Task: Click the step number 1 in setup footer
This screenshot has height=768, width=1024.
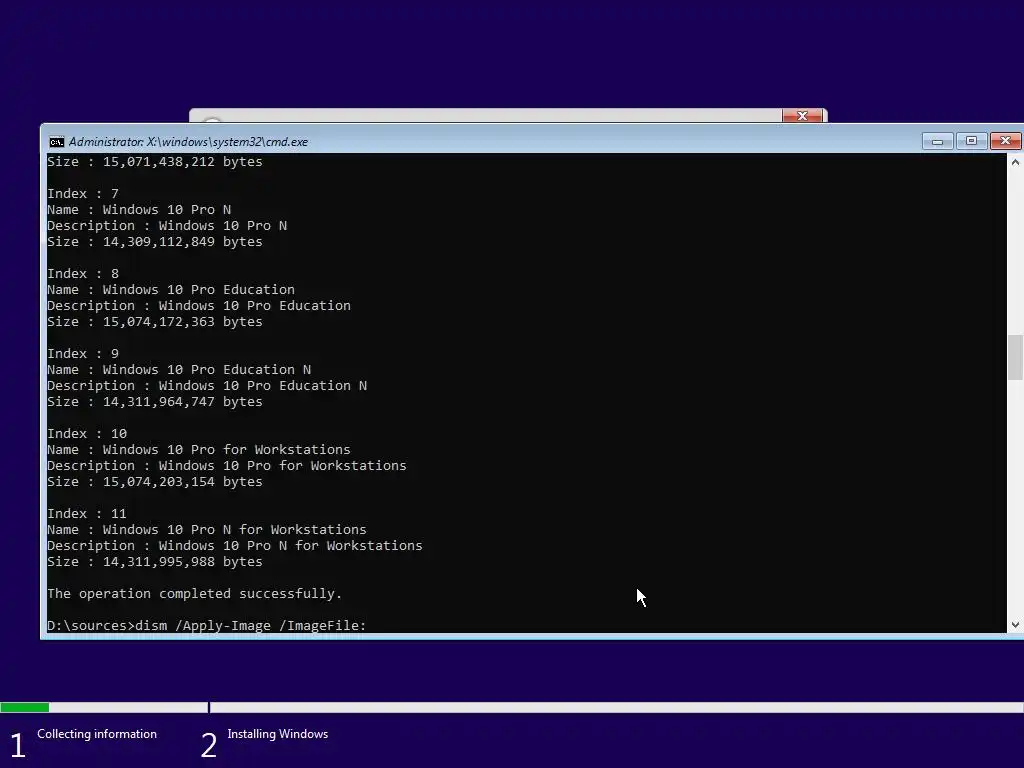Action: click(18, 746)
